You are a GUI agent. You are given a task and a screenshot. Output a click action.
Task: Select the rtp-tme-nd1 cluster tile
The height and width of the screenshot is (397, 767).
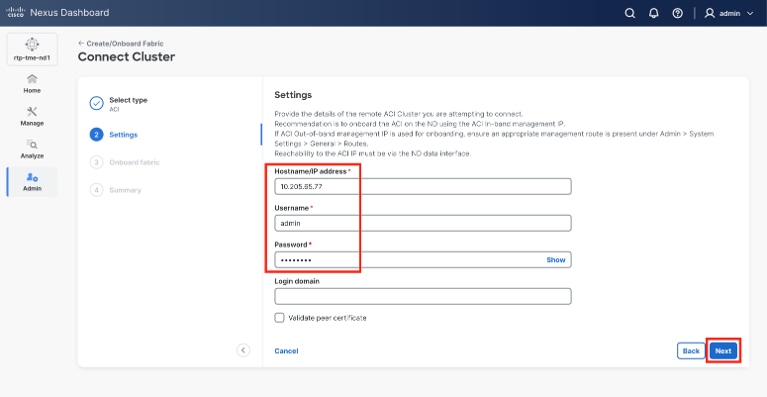click(32, 49)
